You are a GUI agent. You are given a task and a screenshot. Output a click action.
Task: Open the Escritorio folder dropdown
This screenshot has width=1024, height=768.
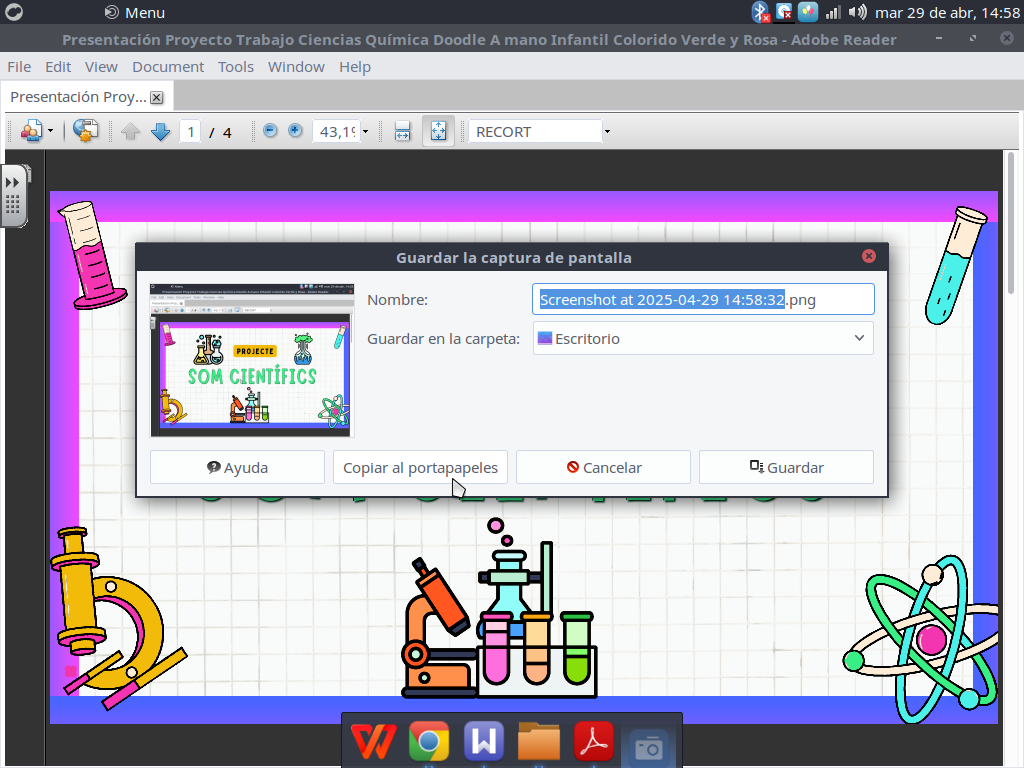pos(703,338)
